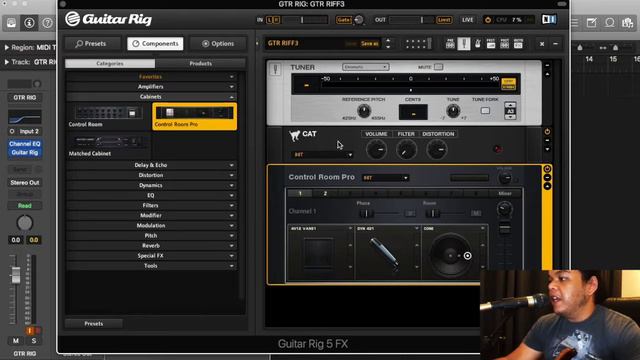The width and height of the screenshot is (640, 360).
Task: Toggle the noise Gate button
Action: coord(344,20)
